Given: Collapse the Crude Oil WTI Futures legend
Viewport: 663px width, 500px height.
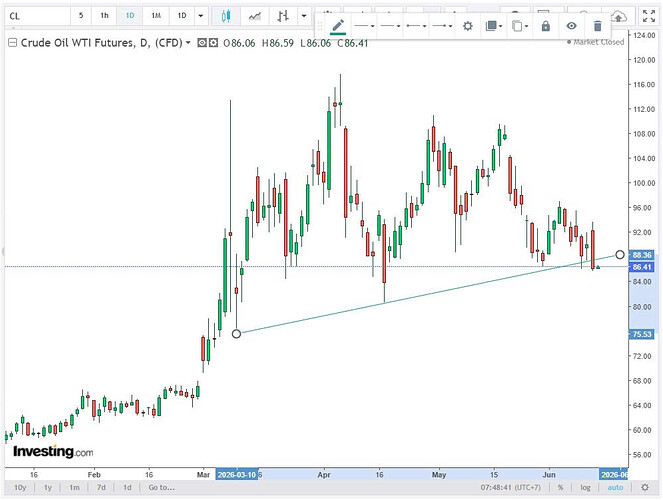Looking at the screenshot, I should [13, 43].
